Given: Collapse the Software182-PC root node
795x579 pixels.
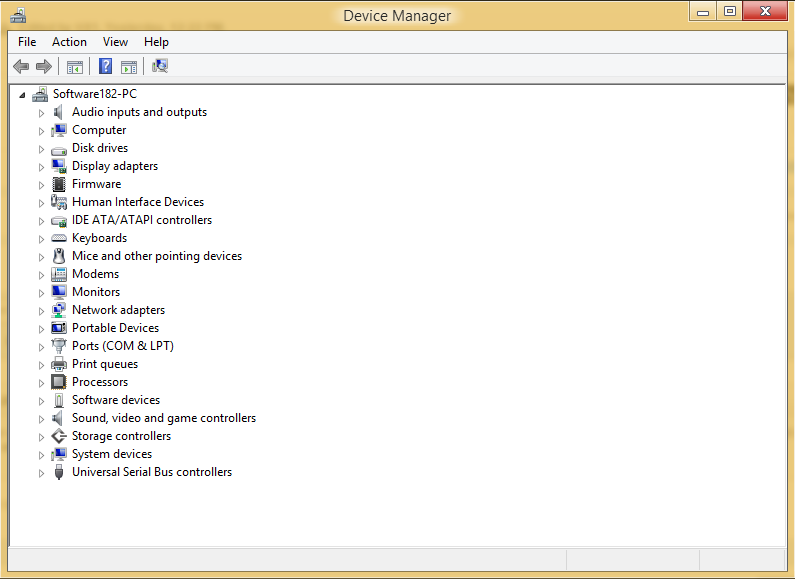Looking at the screenshot, I should [x=22, y=95].
